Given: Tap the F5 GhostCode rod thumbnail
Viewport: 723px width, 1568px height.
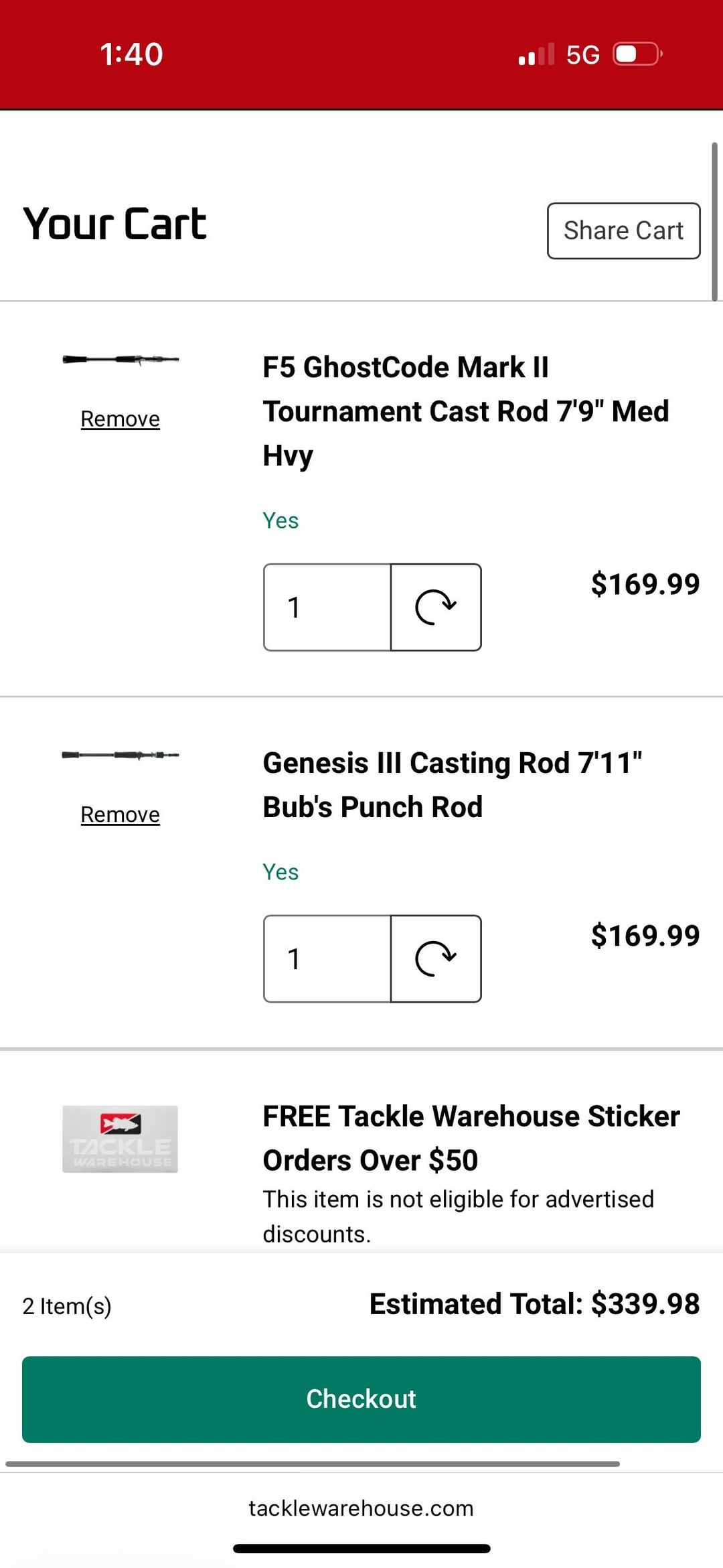Looking at the screenshot, I should point(120,360).
